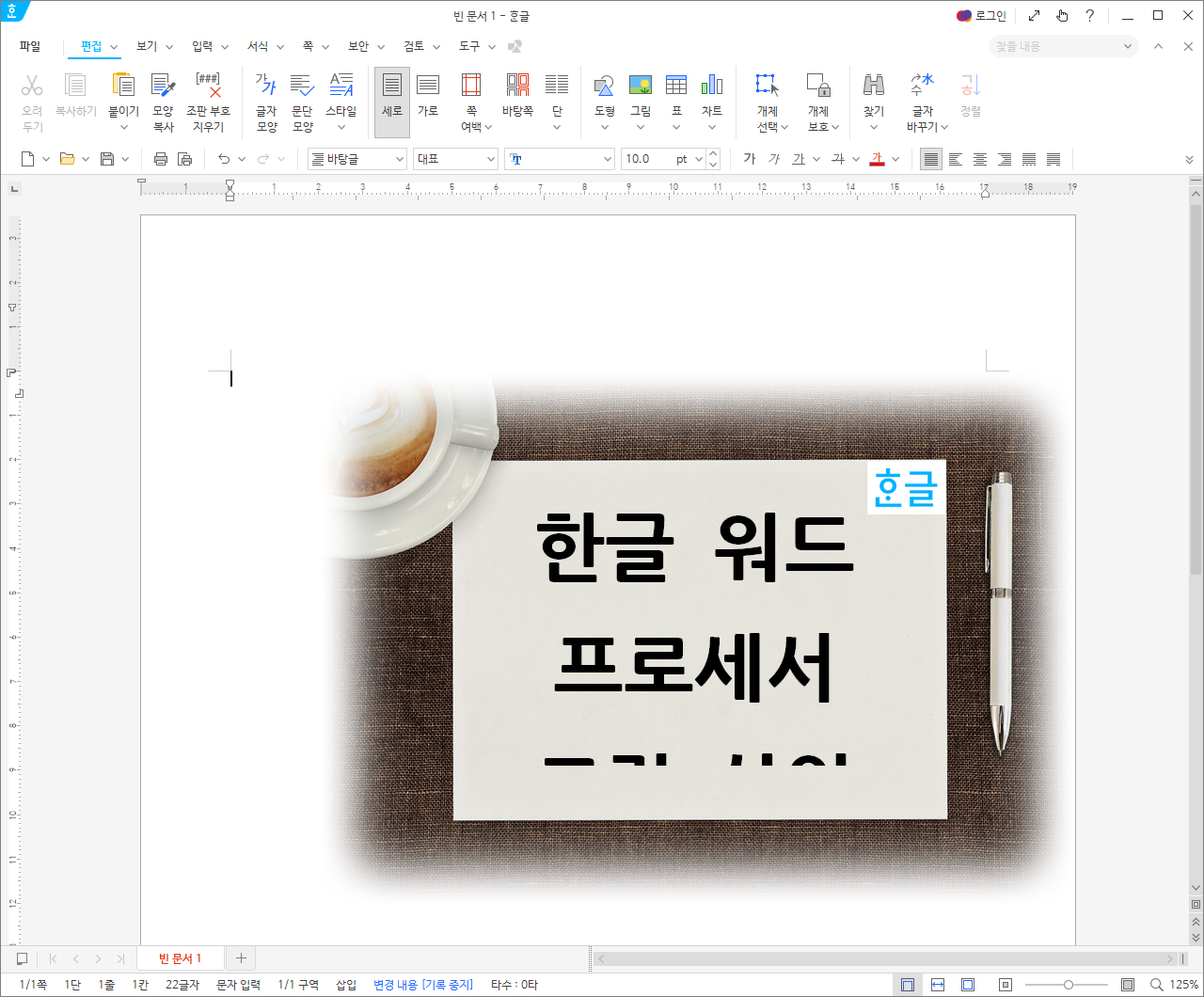Image resolution: width=1204 pixels, height=997 pixels.
Task: Open 문단 모양 paragraph format icon
Action: click(x=302, y=86)
